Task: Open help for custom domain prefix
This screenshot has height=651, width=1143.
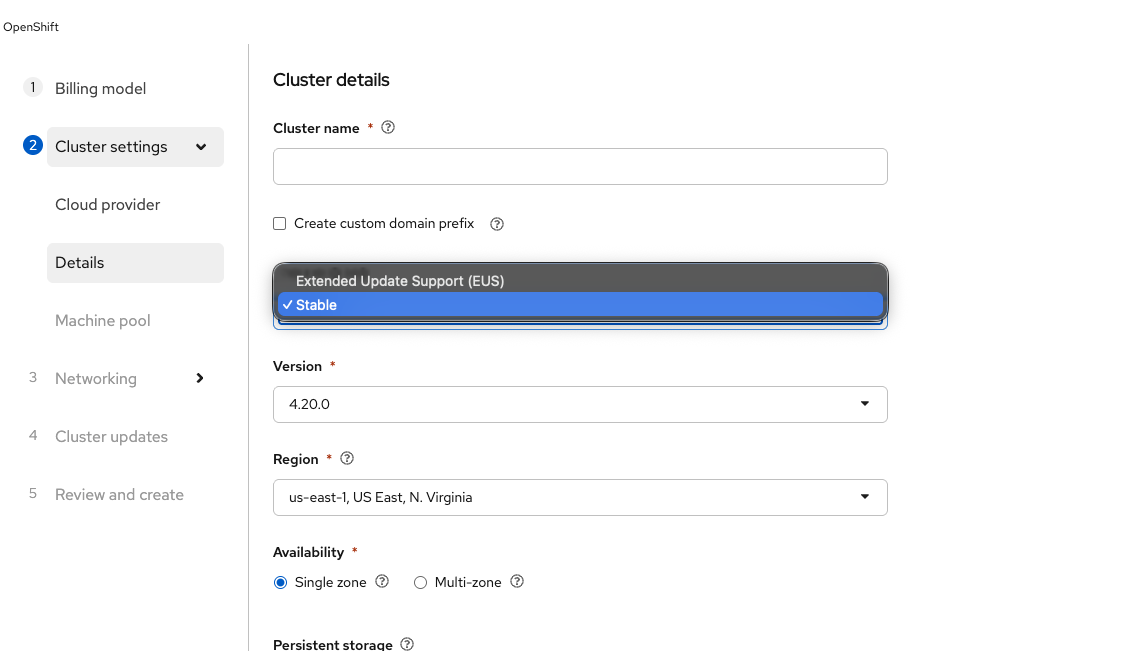Action: point(497,224)
